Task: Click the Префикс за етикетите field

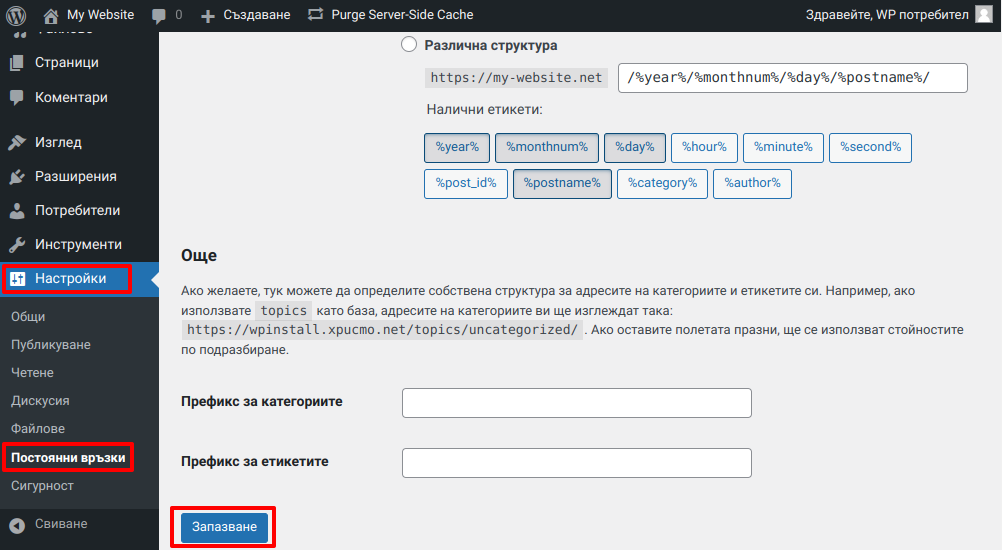Action: (x=576, y=462)
